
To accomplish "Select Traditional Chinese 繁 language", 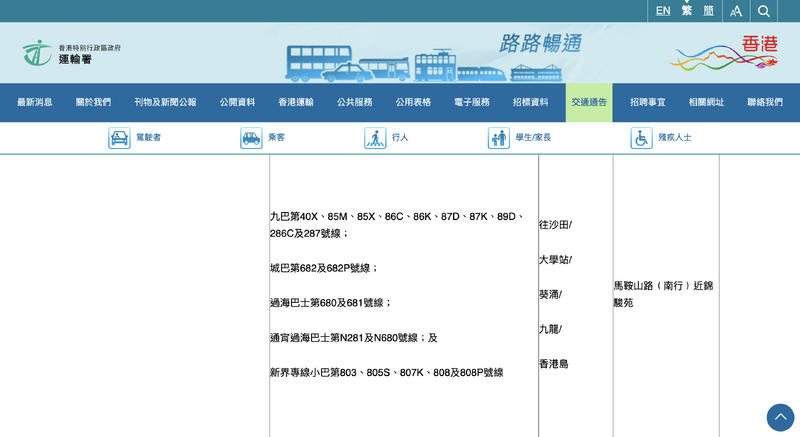I will coord(687,11).
